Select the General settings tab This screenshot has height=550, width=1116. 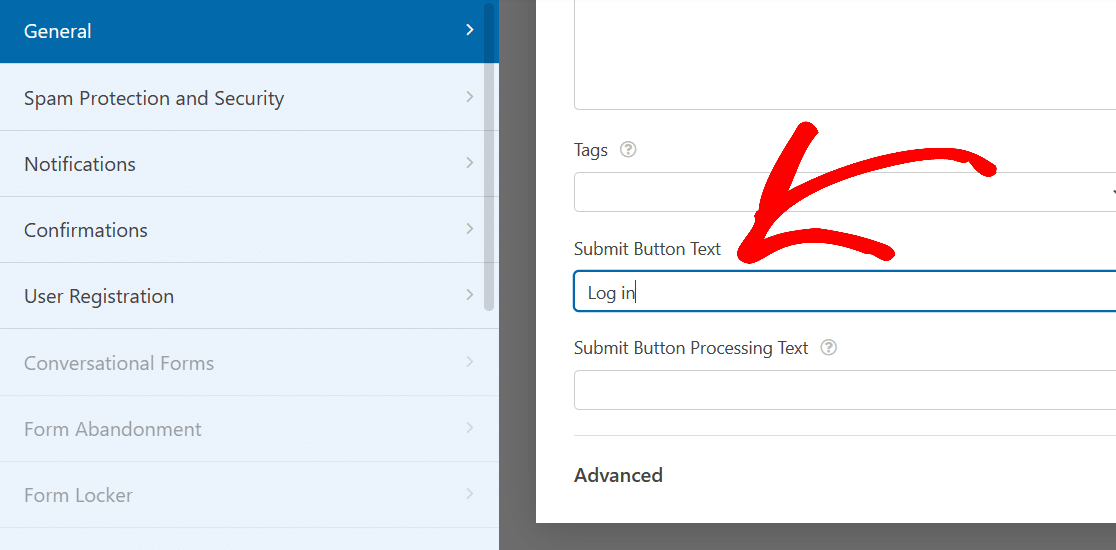click(58, 31)
